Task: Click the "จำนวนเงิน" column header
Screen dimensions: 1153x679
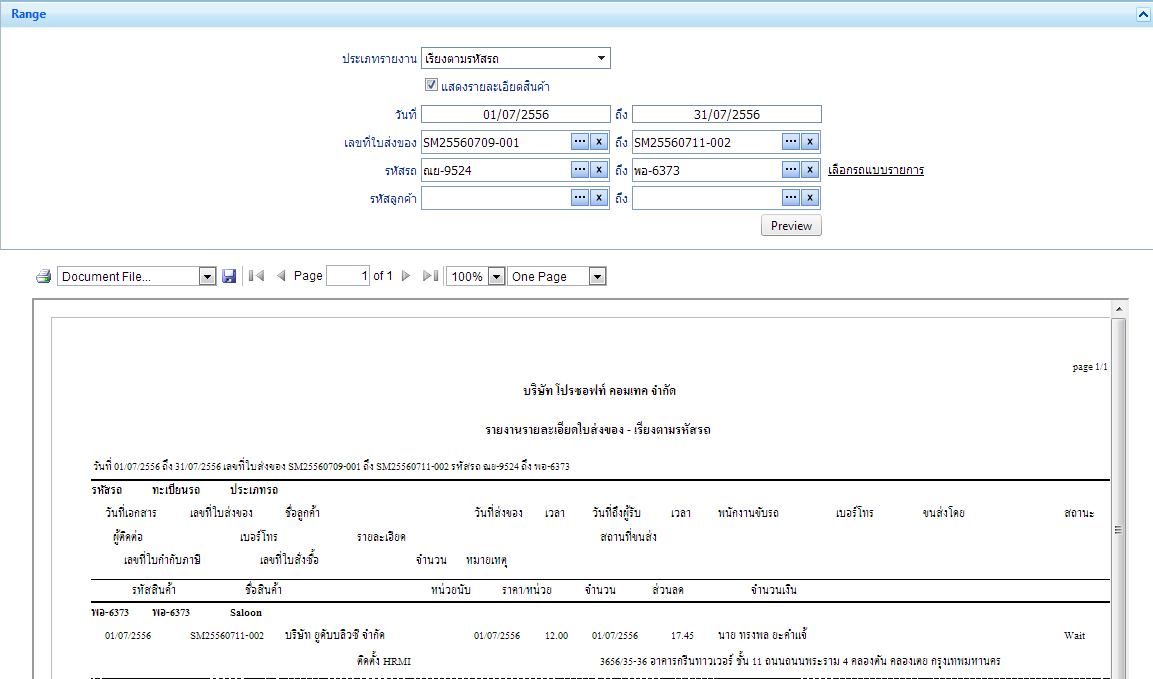Action: point(774,589)
